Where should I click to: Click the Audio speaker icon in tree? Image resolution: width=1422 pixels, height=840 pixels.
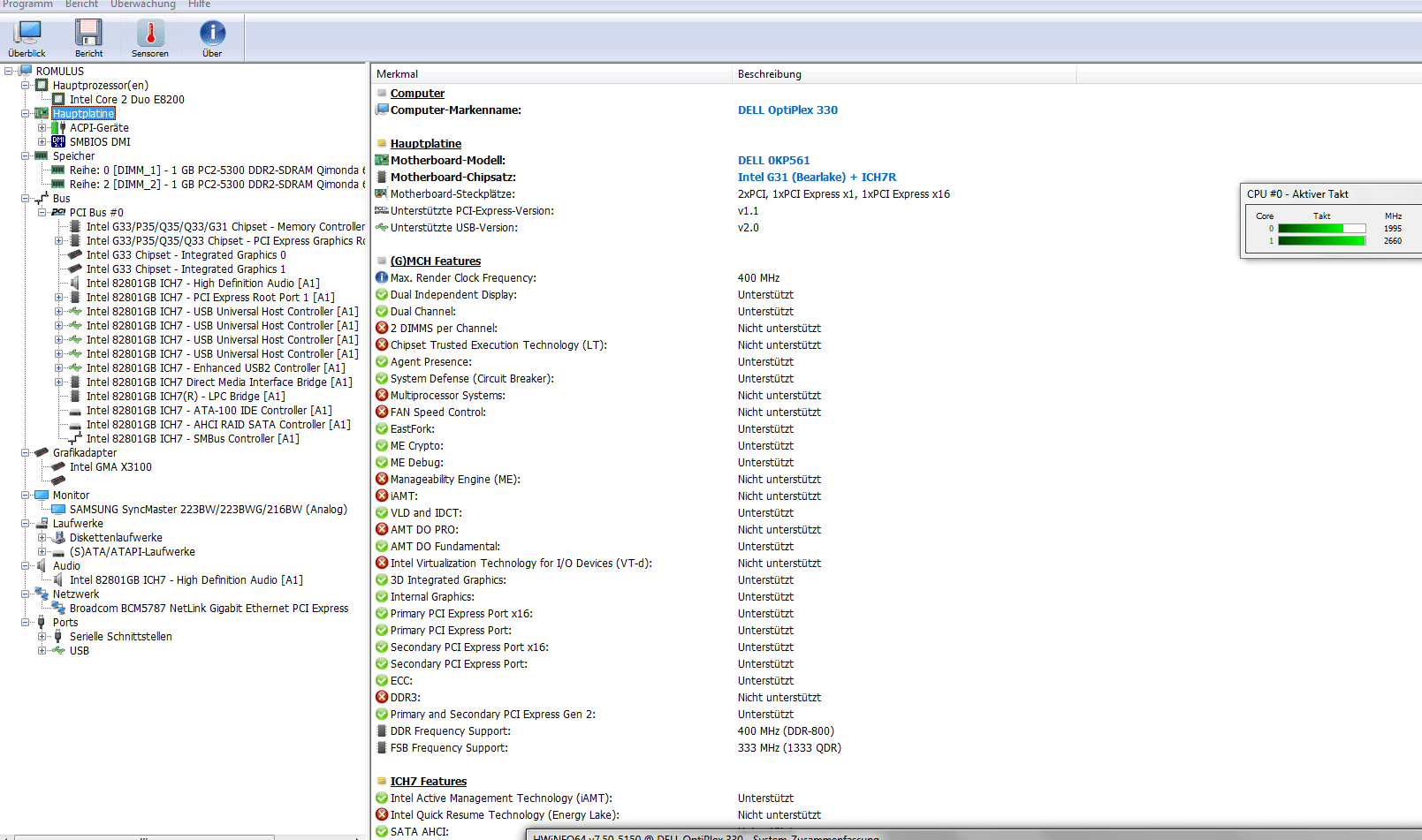[x=42, y=565]
